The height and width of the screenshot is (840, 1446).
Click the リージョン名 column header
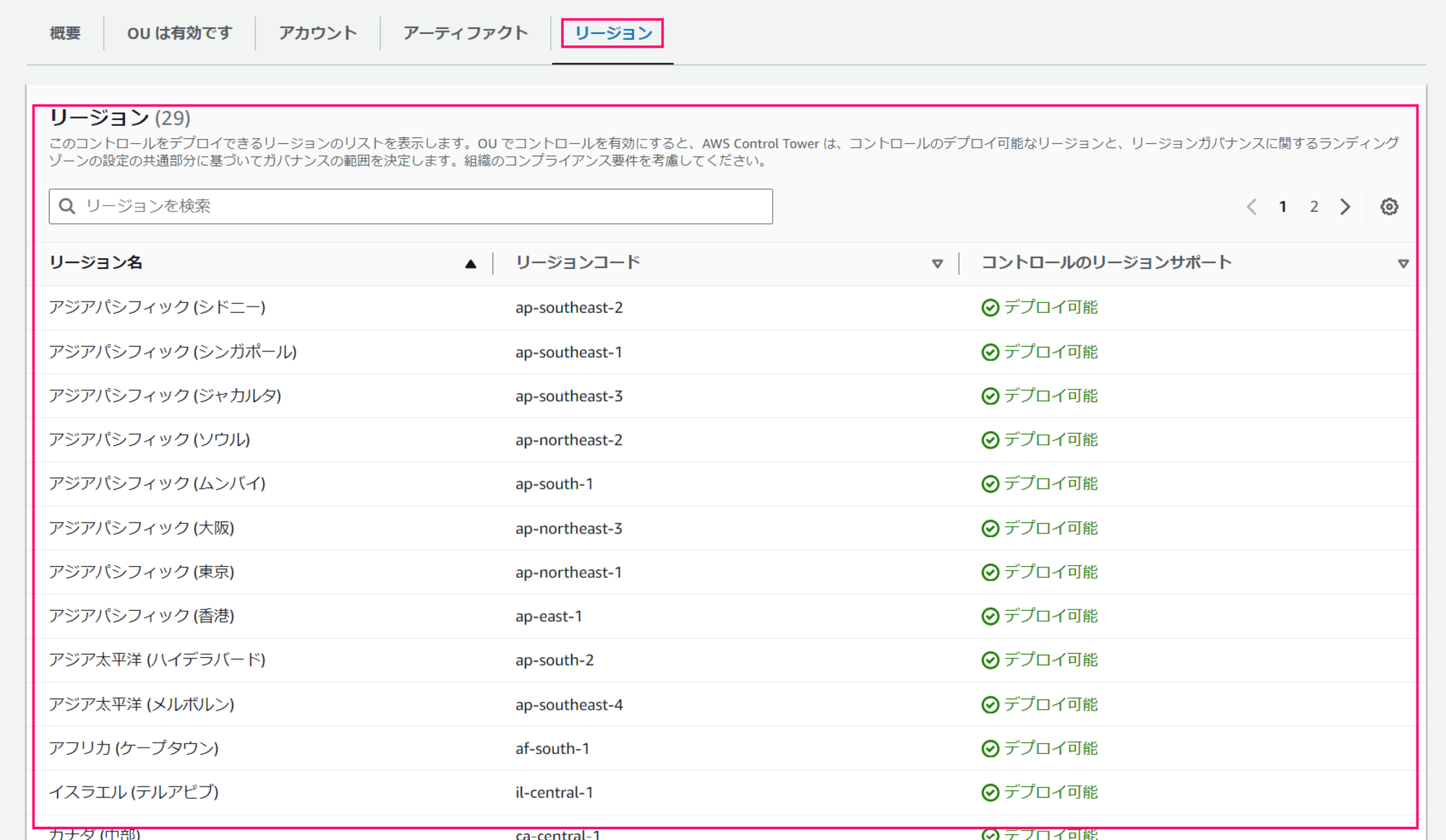click(95, 262)
